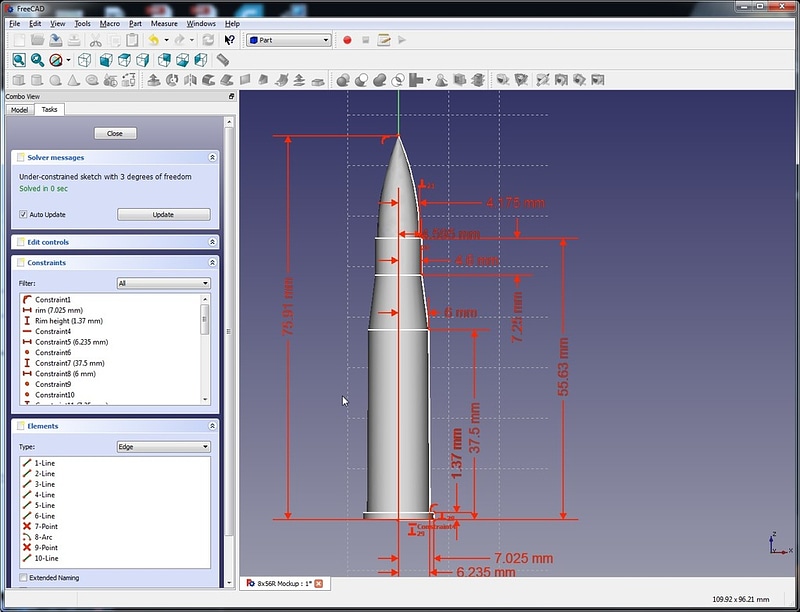The width and height of the screenshot is (800, 612).
Task: Click the Close button in Tasks panel
Action: coord(115,134)
